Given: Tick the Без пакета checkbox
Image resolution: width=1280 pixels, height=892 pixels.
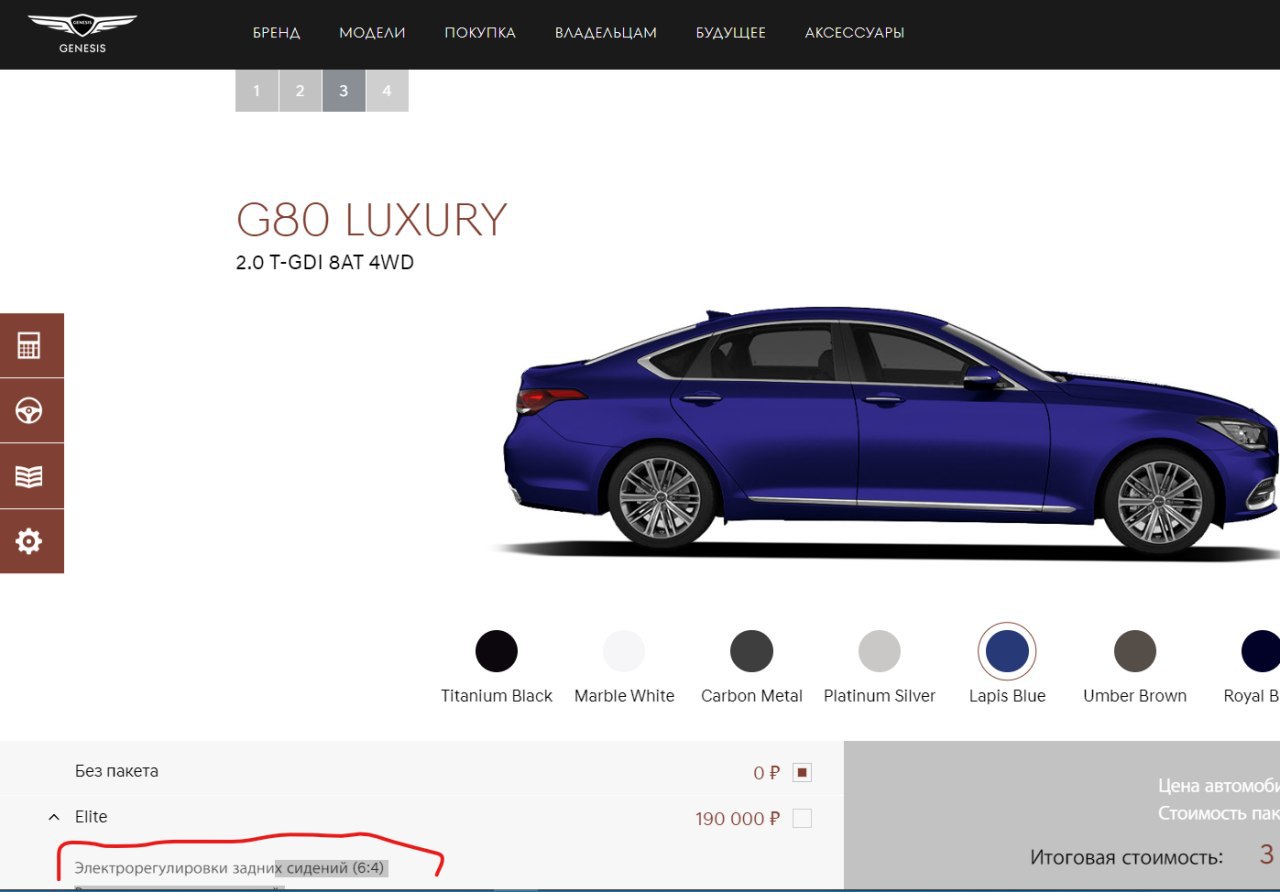Looking at the screenshot, I should [x=802, y=772].
